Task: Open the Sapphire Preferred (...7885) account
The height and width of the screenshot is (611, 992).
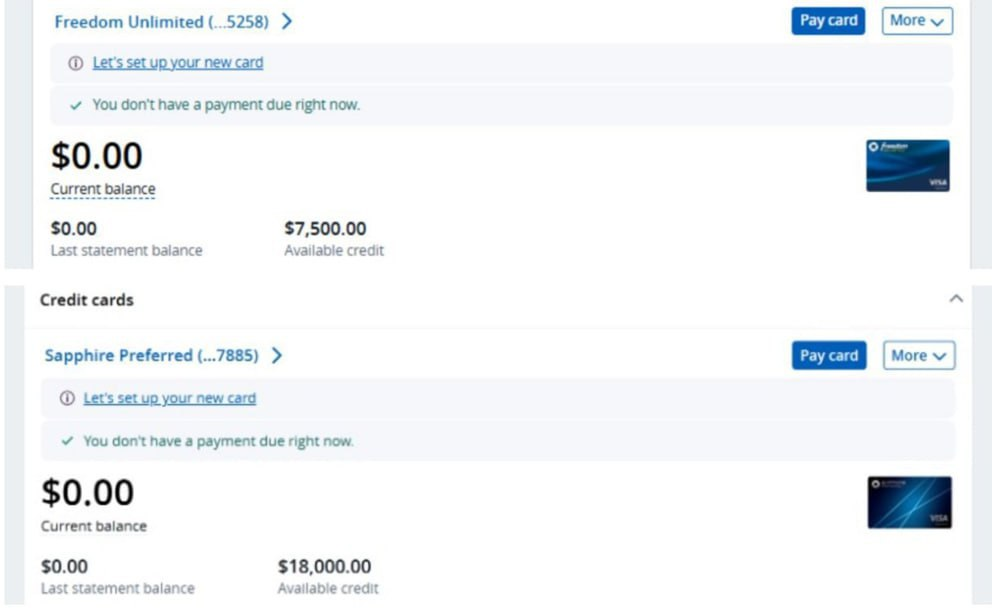Action: 151,355
